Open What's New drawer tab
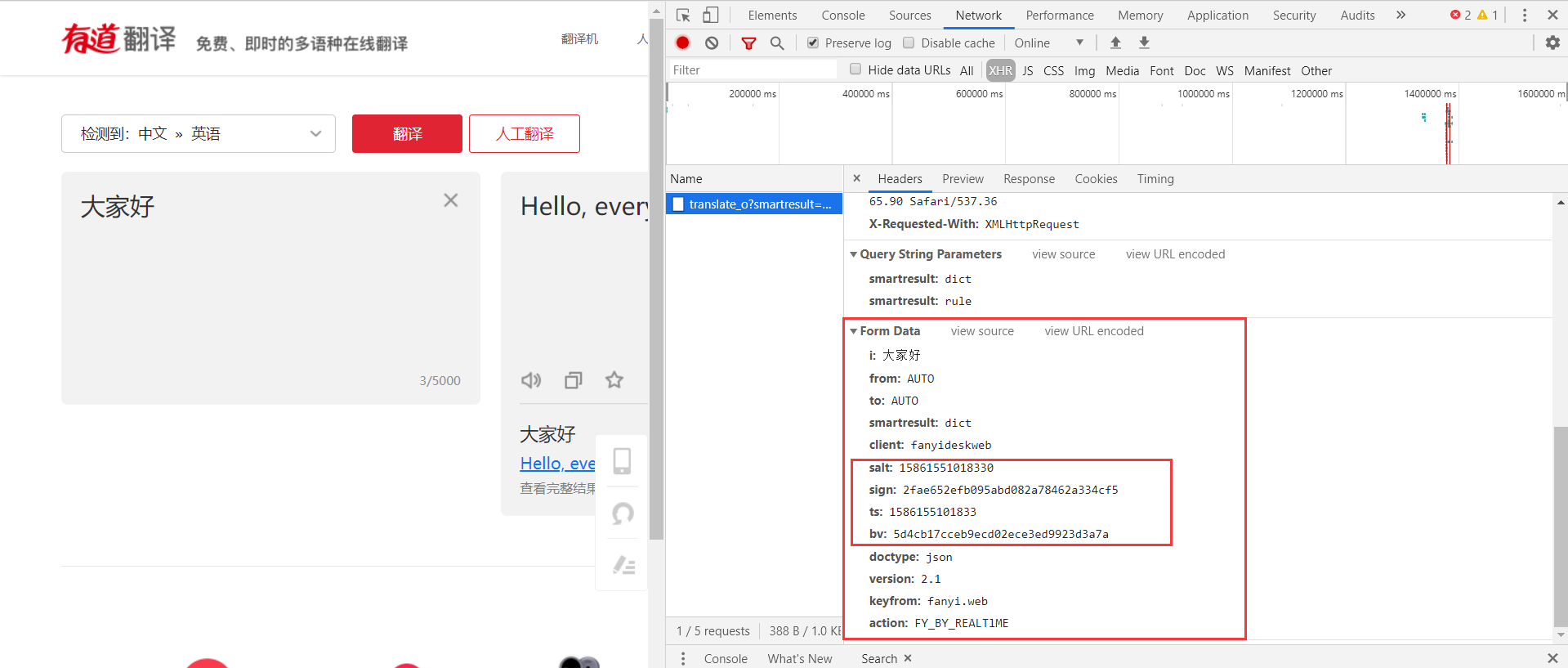Viewport: 1568px width, 668px height. pyautogui.click(x=799, y=658)
